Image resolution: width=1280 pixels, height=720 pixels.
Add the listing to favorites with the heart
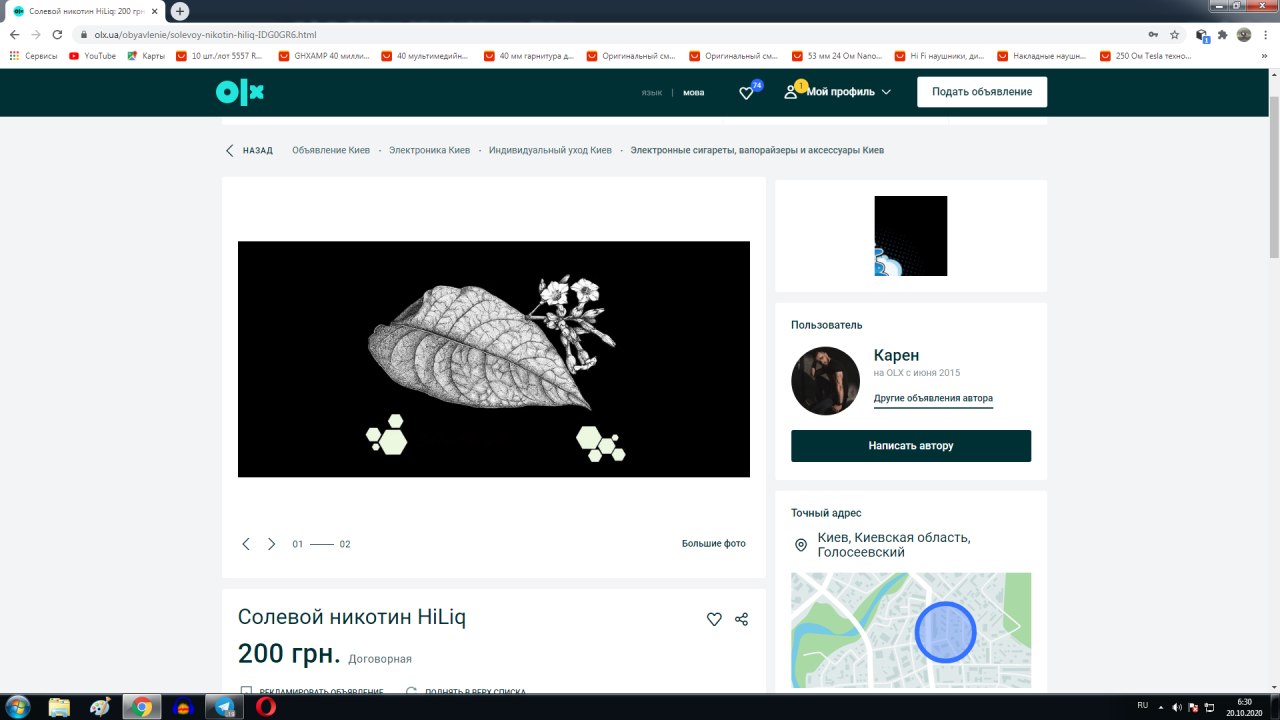[x=714, y=619]
